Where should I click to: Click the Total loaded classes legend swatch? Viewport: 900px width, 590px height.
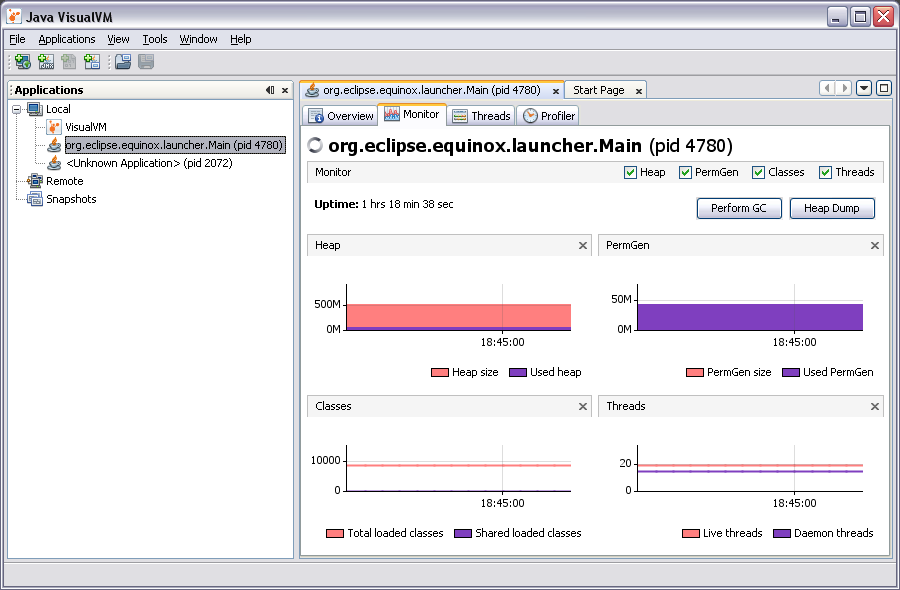pos(335,533)
